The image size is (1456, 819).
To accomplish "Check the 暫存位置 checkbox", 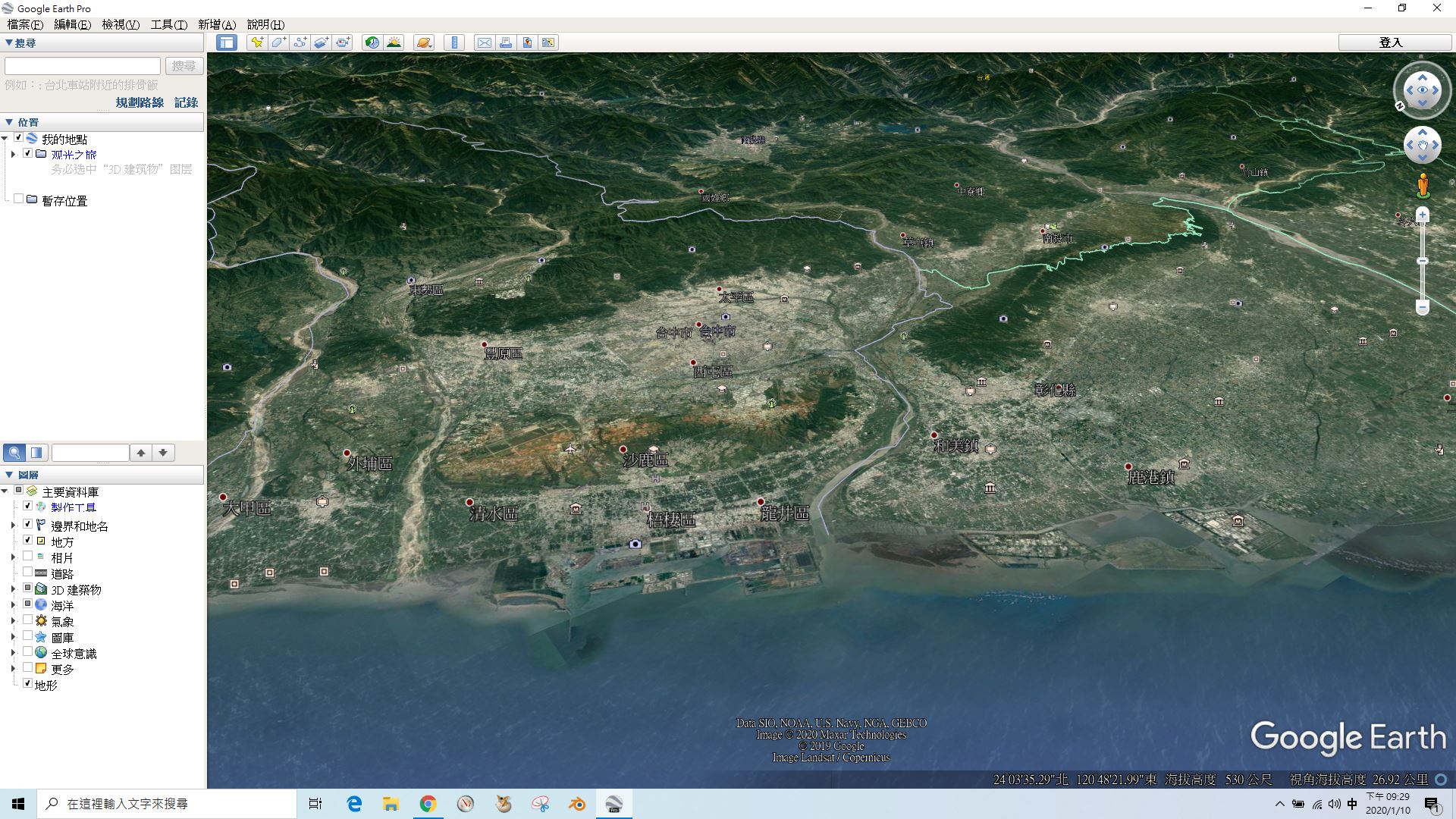I will coord(18,199).
